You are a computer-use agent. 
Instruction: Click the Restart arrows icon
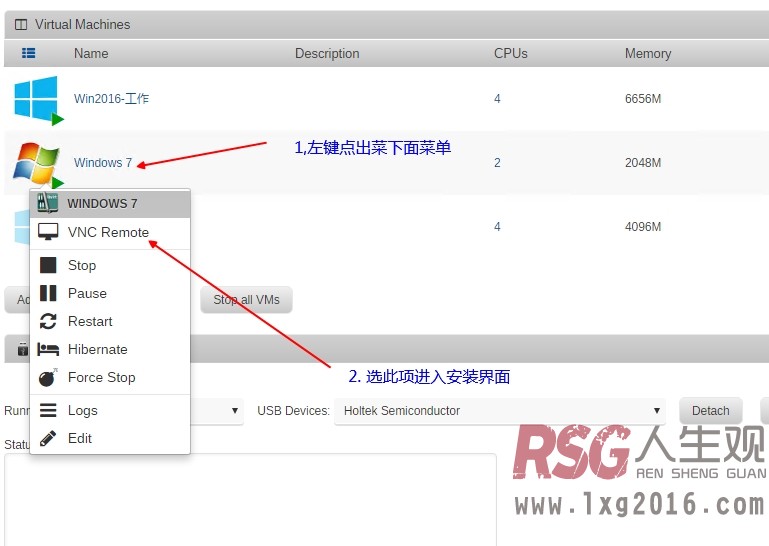48,321
